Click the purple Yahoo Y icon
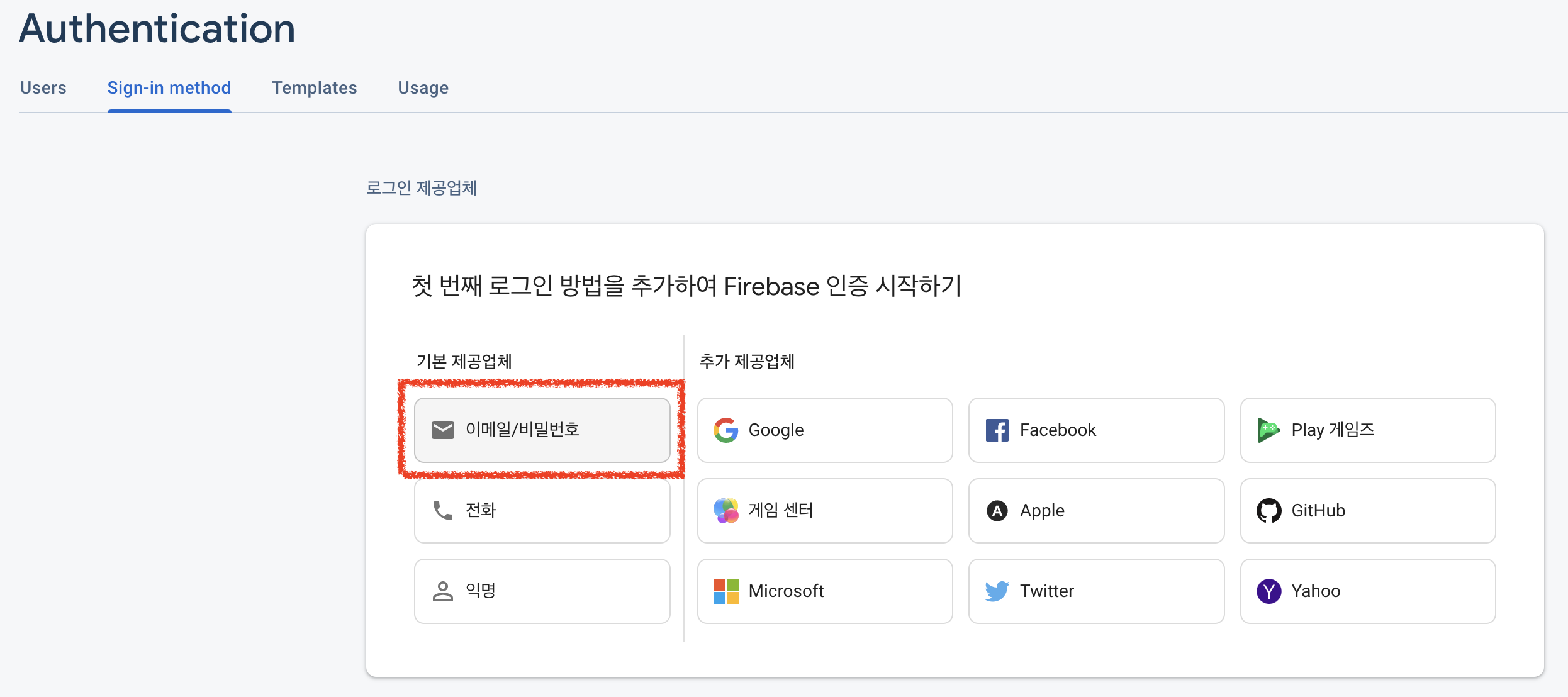 pyautogui.click(x=1268, y=591)
